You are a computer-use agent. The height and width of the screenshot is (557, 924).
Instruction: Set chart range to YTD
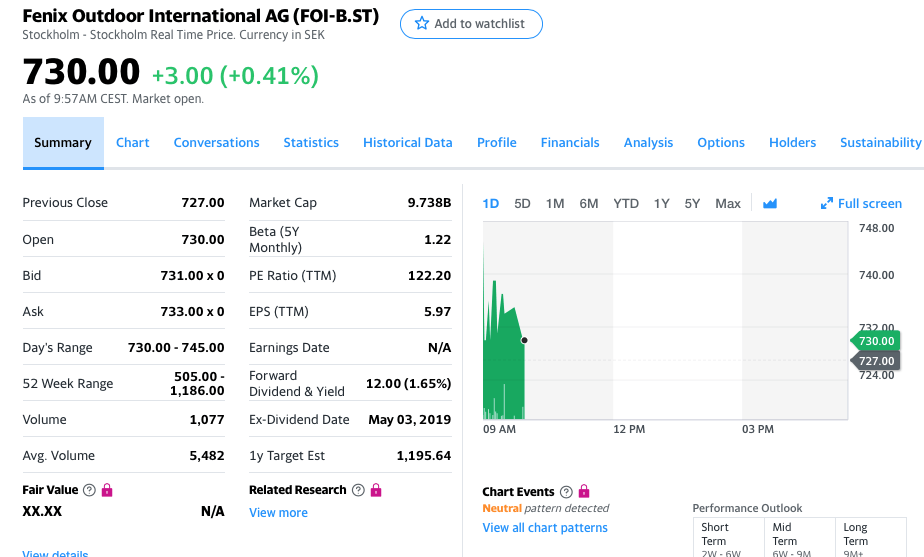[626, 204]
